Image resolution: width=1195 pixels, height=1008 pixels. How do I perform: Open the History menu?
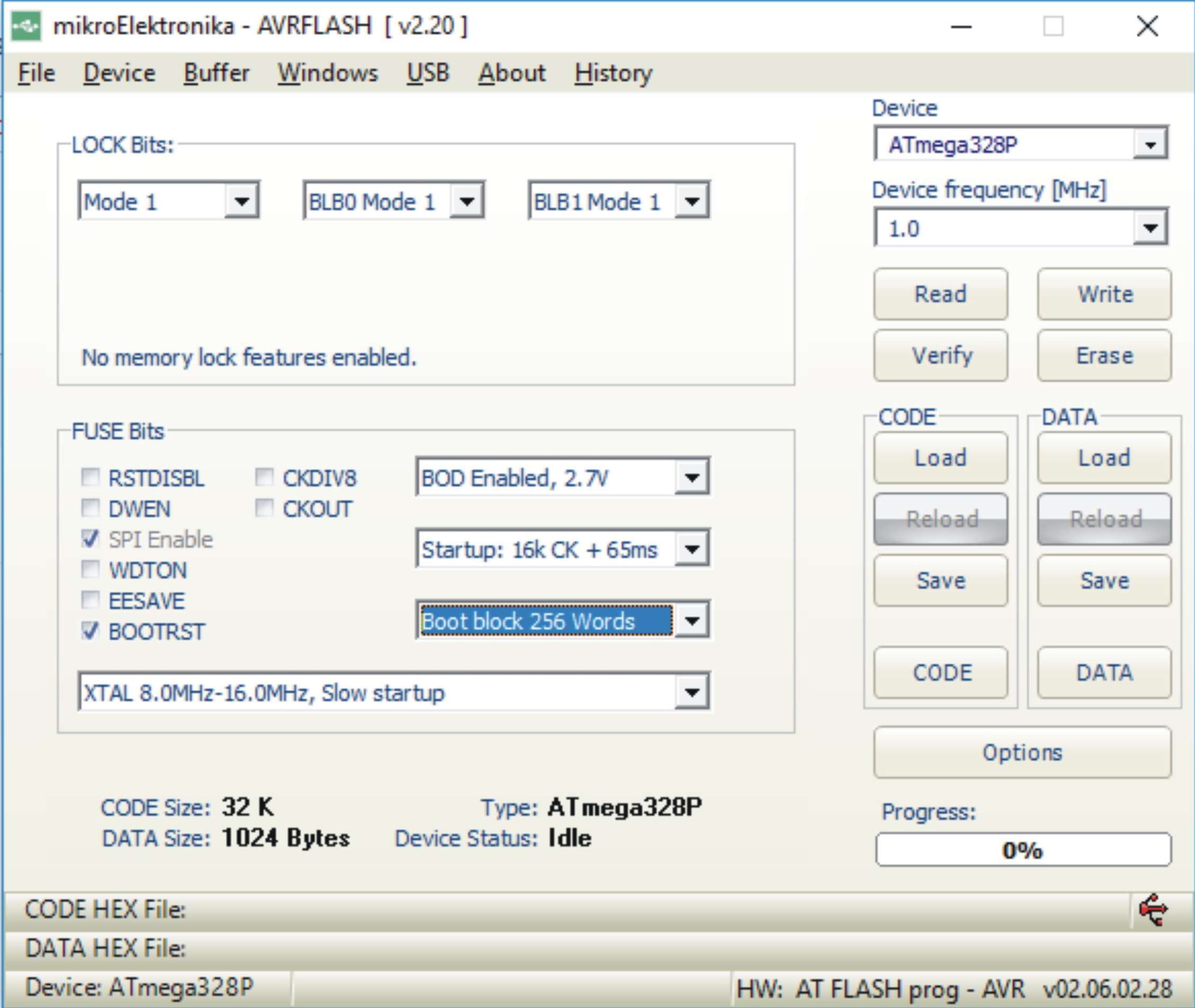[x=614, y=73]
